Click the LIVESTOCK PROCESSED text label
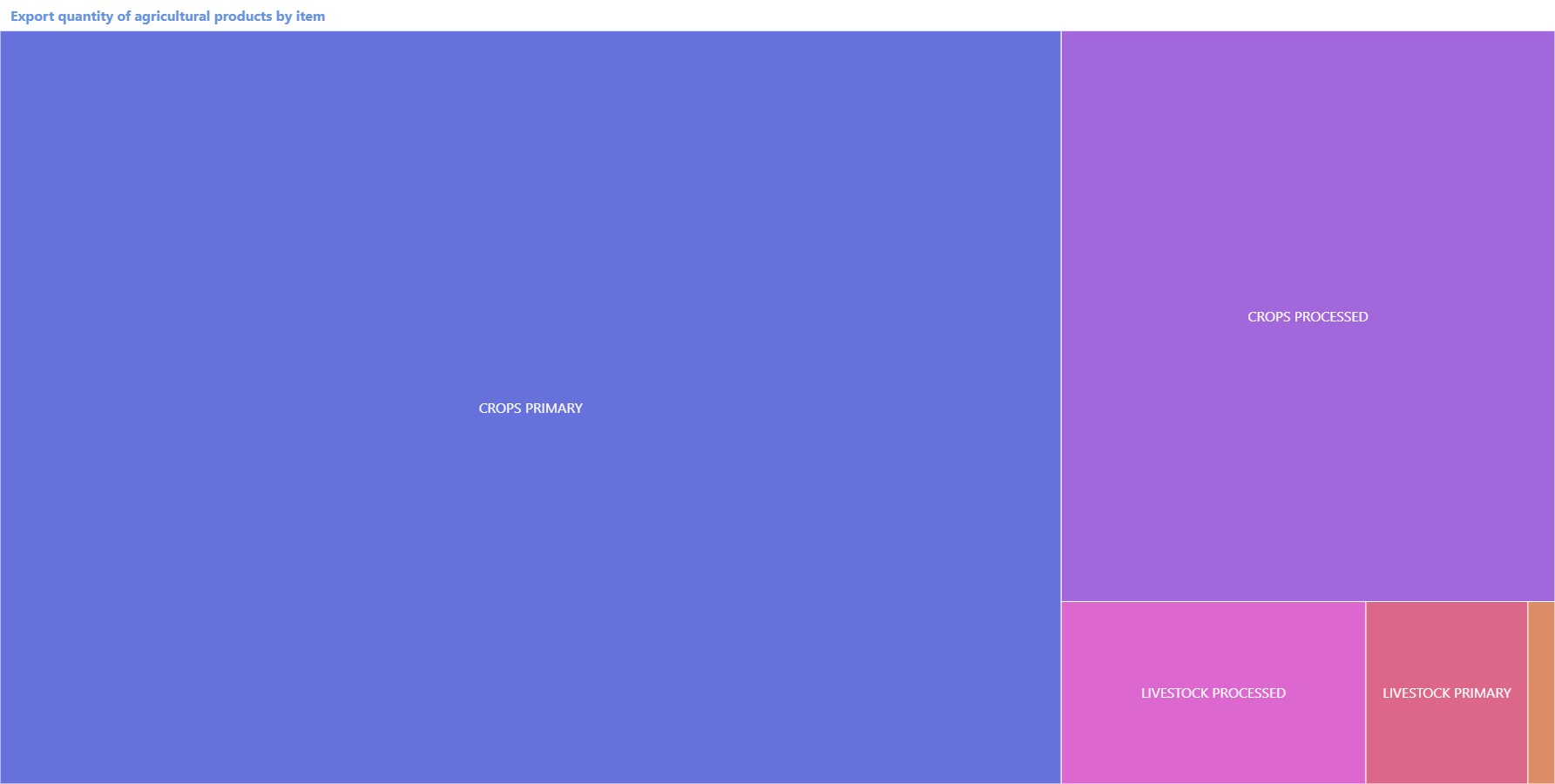The image size is (1555, 784). [1213, 693]
